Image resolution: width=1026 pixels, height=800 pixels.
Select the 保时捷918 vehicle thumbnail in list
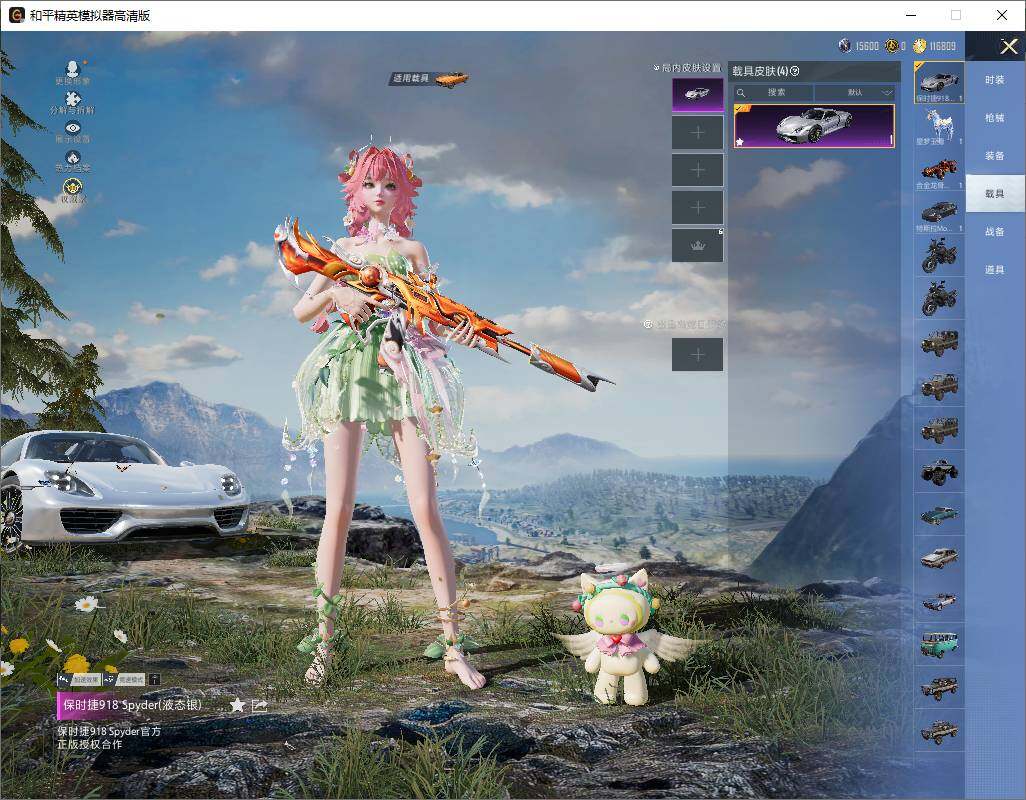click(x=939, y=82)
